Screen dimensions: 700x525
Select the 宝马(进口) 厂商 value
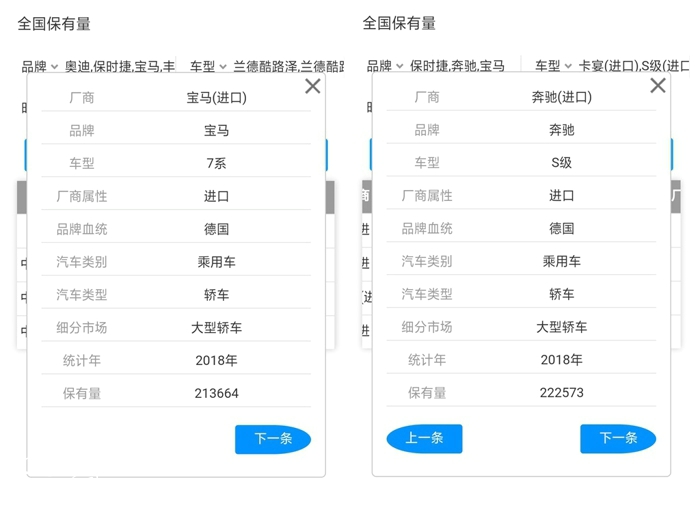(x=217, y=98)
